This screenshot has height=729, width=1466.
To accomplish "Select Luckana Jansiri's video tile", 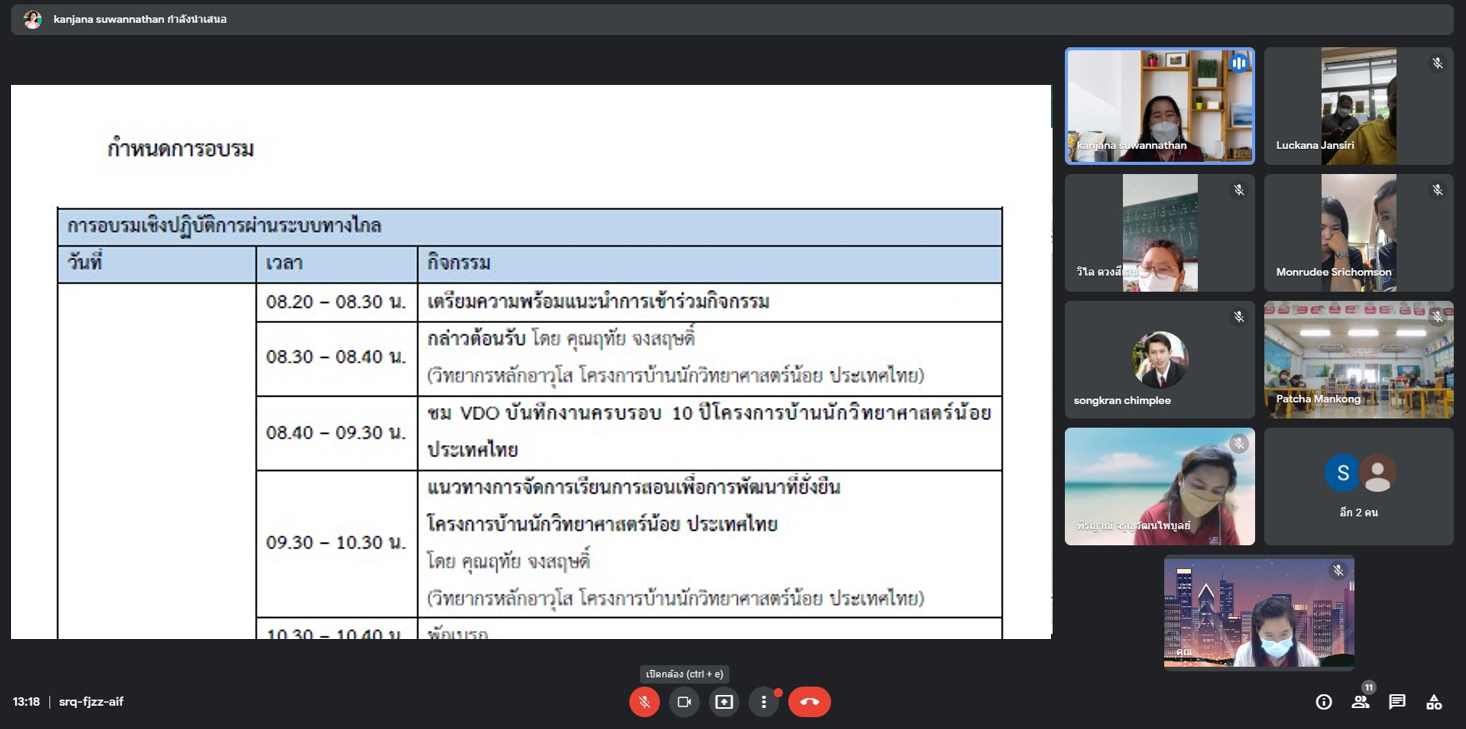I will [x=1359, y=106].
